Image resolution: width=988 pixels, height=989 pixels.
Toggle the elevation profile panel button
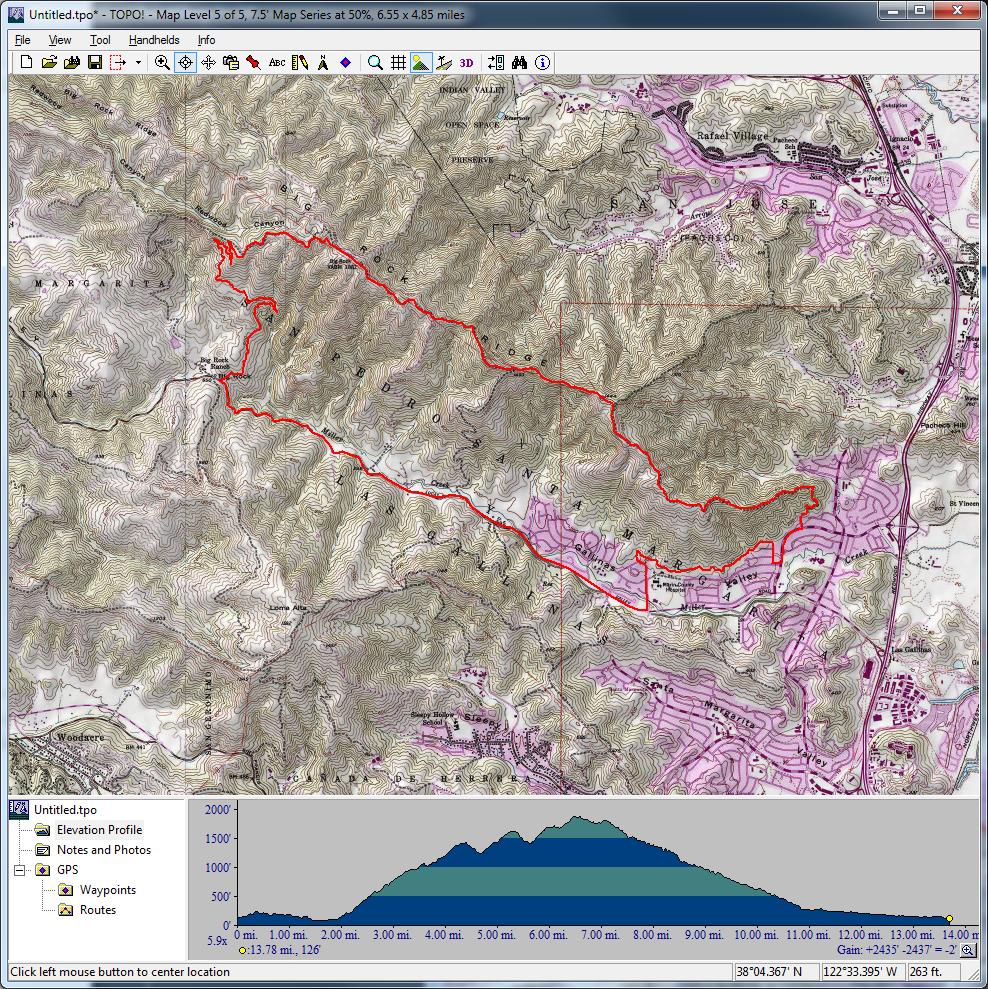(x=444, y=62)
